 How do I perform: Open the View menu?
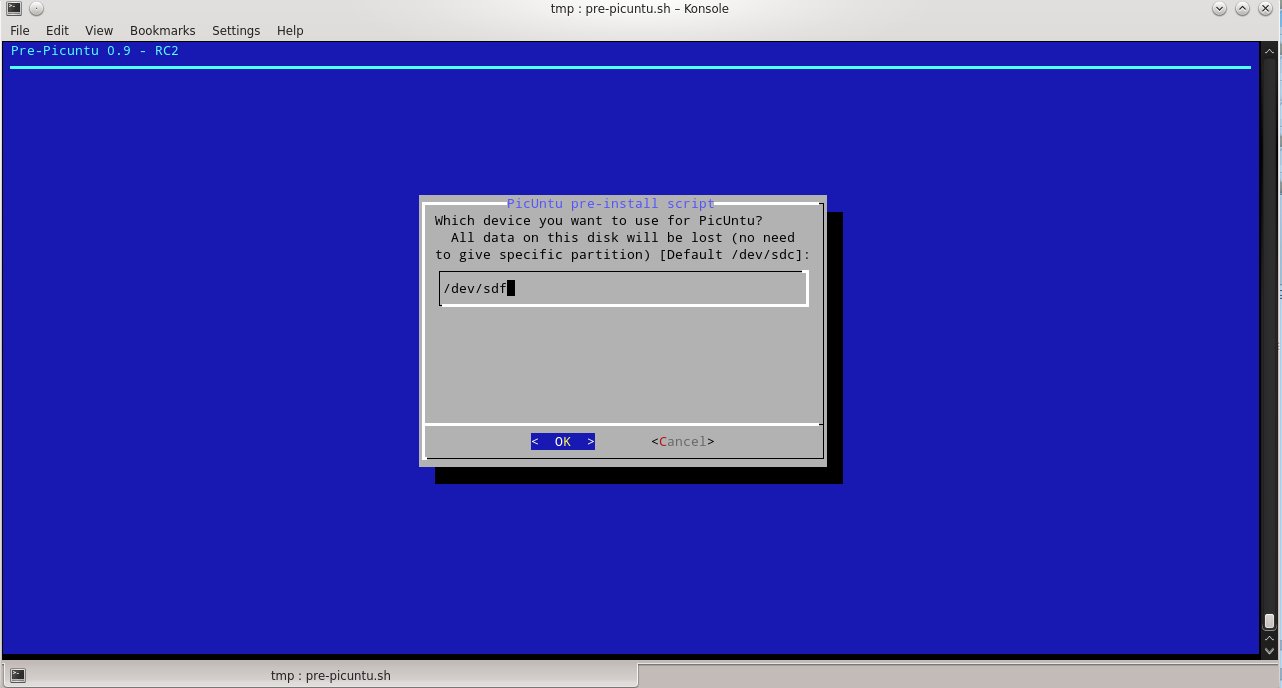[98, 30]
